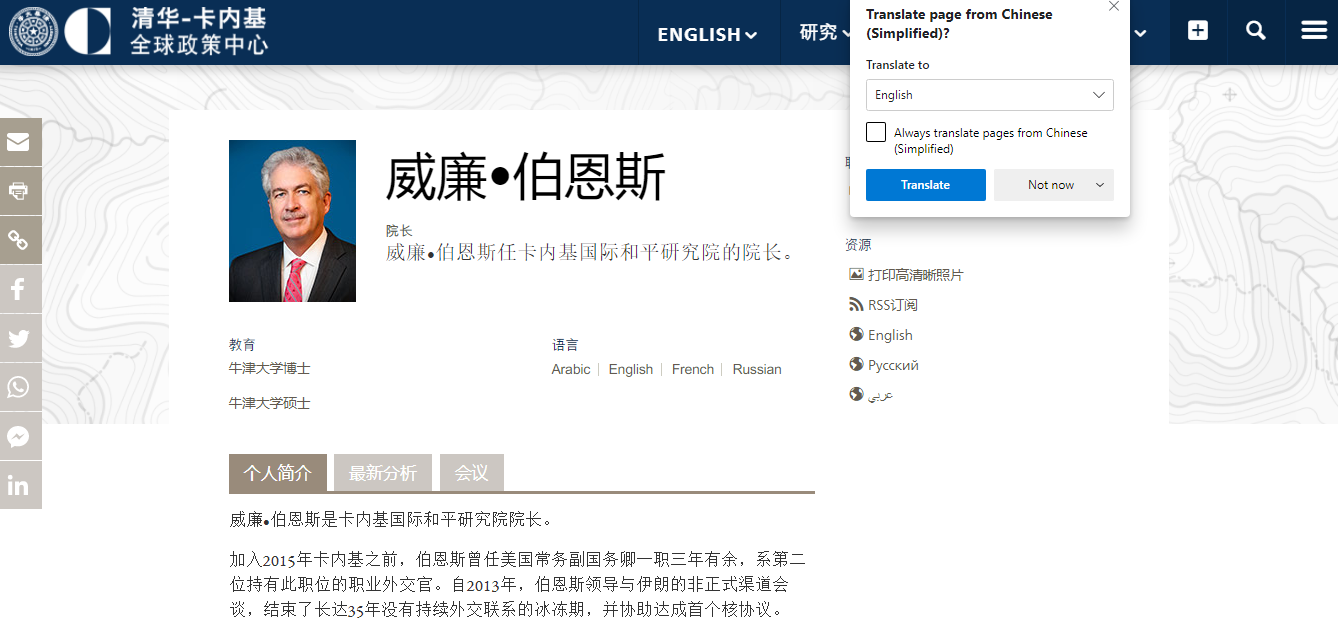Switch to 会议 tab
1338x629 pixels.
tap(472, 473)
